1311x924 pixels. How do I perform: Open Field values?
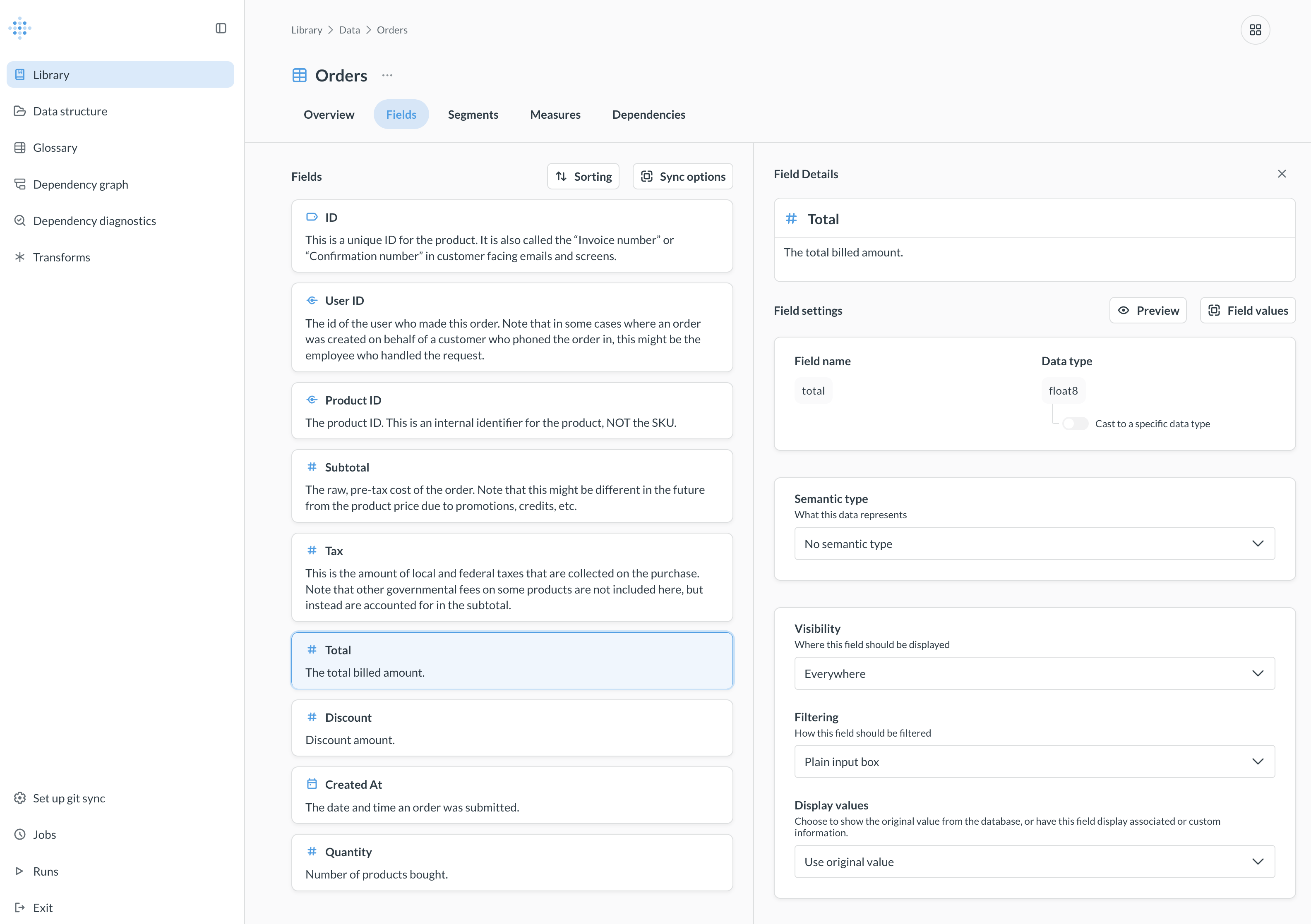[x=1248, y=310]
